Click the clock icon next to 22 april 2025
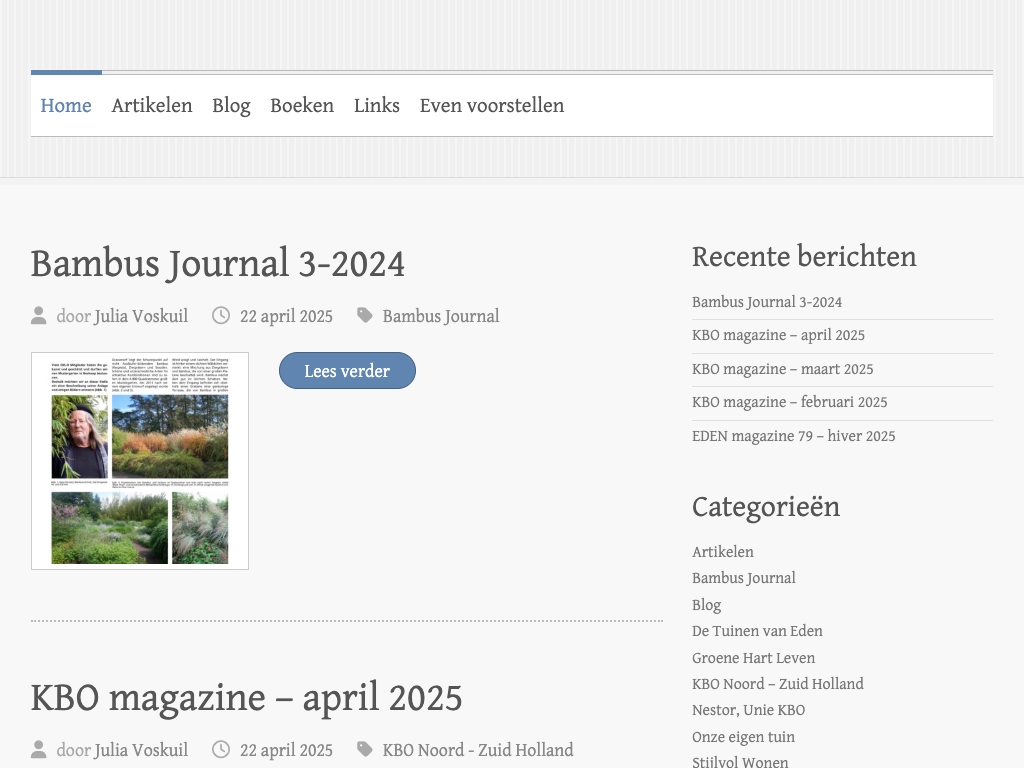The width and height of the screenshot is (1024, 768). click(x=221, y=316)
